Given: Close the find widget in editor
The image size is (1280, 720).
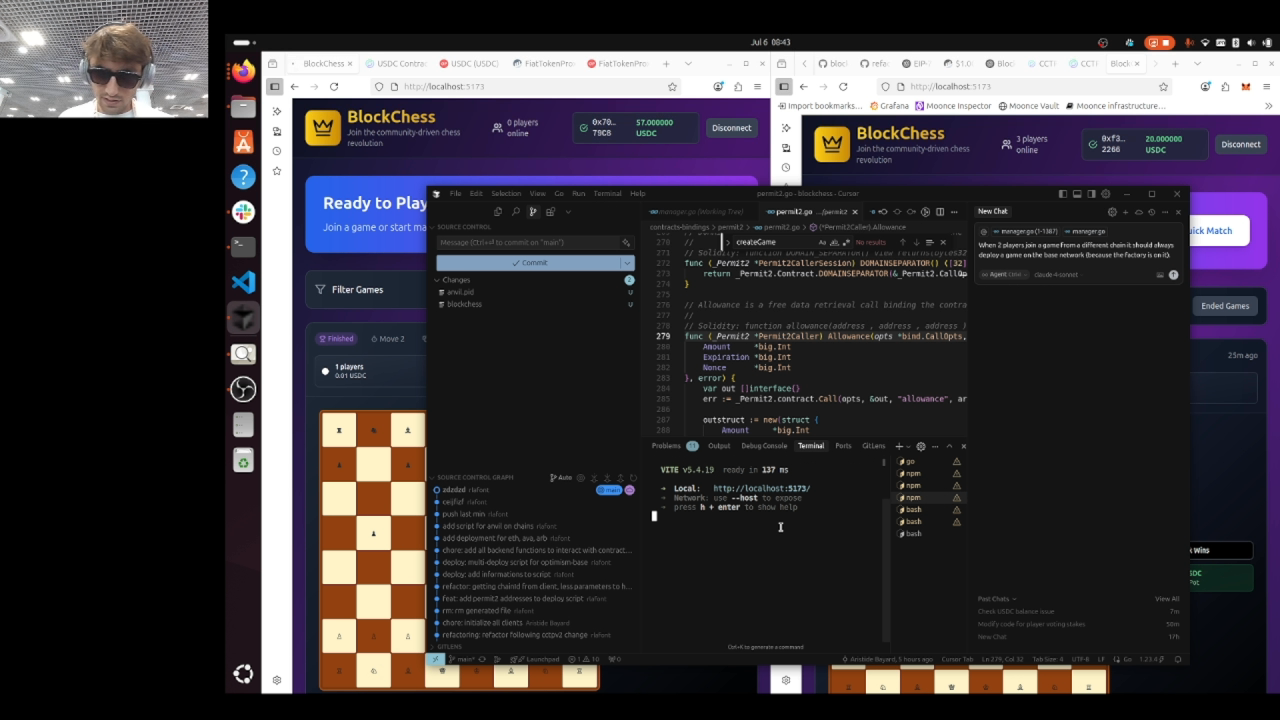Looking at the screenshot, I should coord(942,242).
